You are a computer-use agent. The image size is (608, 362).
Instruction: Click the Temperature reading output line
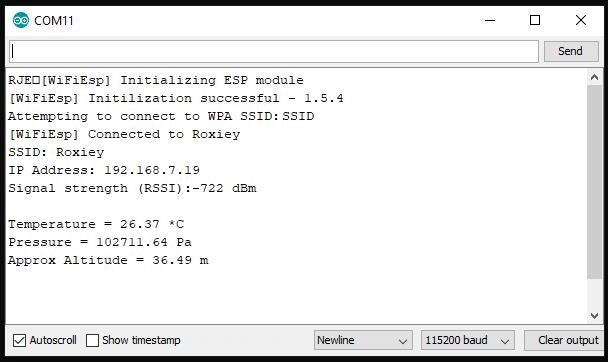coord(96,224)
